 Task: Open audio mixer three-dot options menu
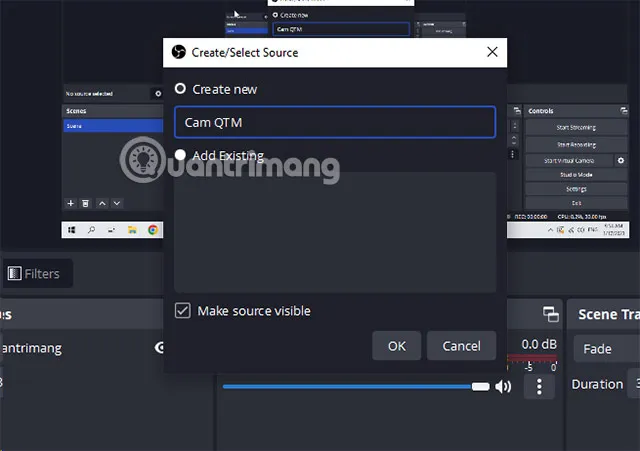coord(540,386)
